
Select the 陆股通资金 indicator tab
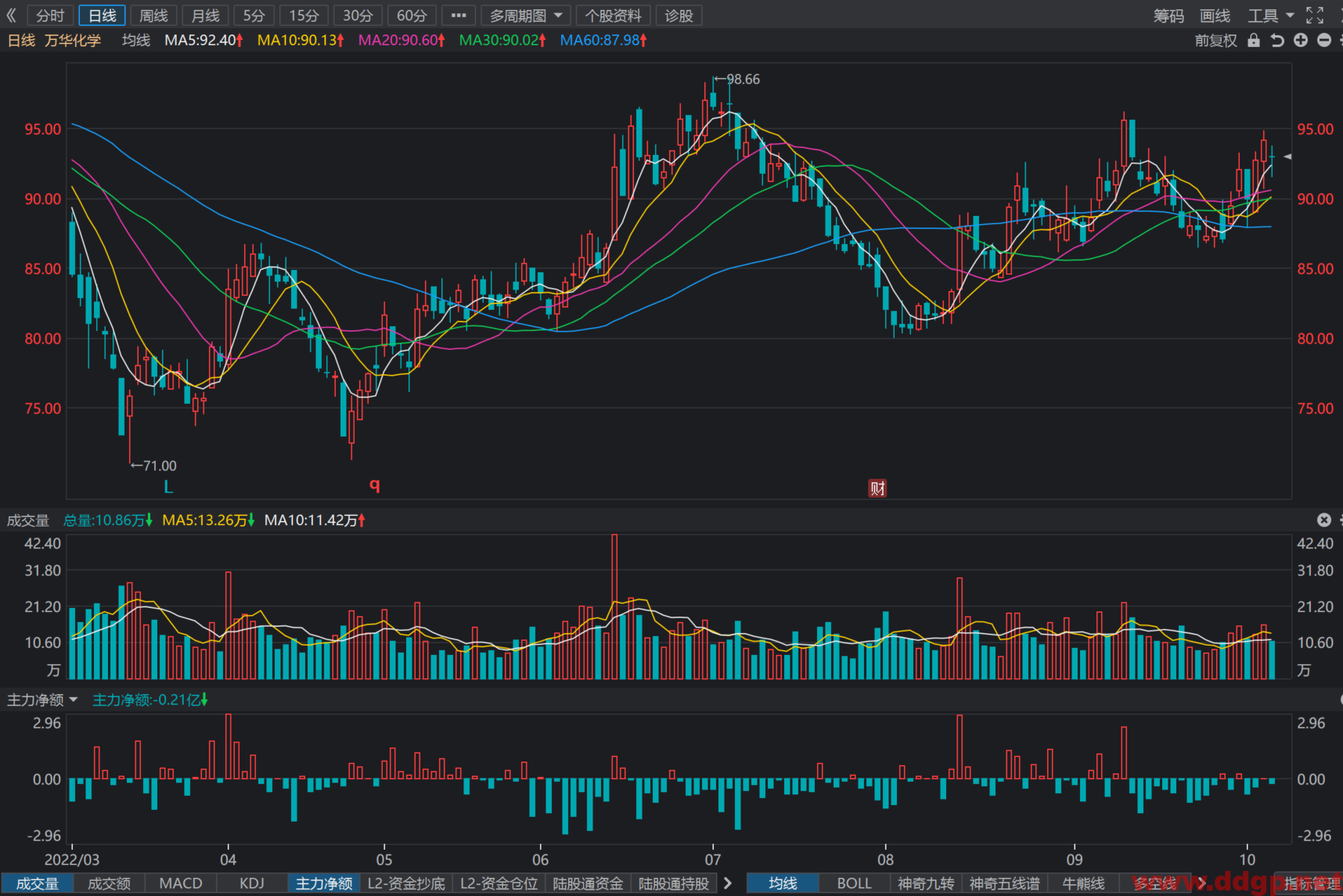588,883
